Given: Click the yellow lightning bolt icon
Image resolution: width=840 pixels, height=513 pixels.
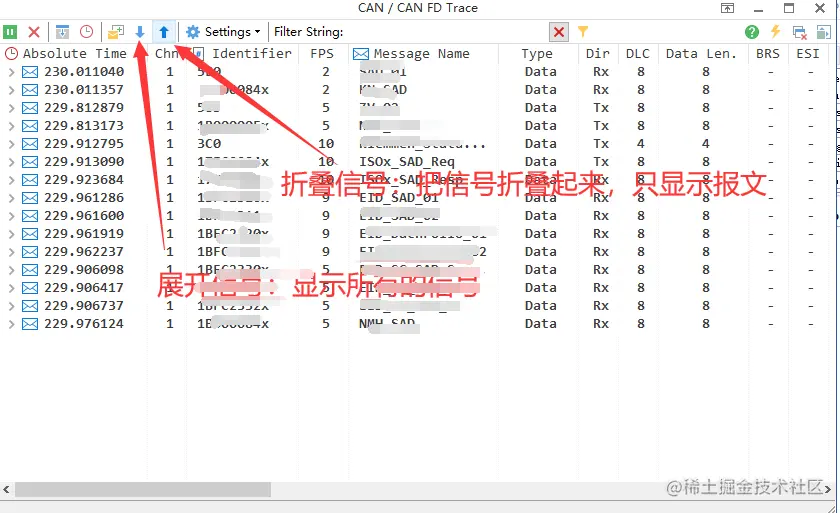Looking at the screenshot, I should (775, 32).
